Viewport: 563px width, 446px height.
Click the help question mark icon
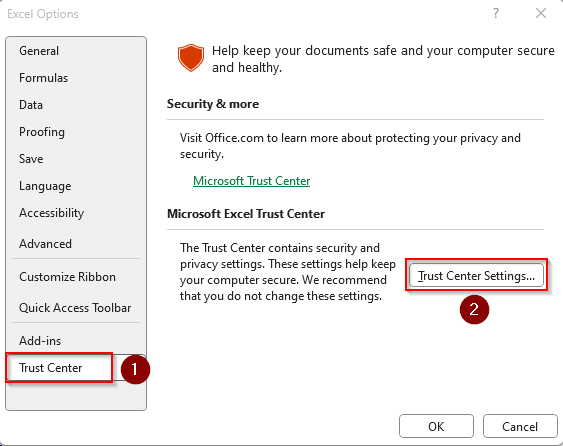pyautogui.click(x=496, y=14)
